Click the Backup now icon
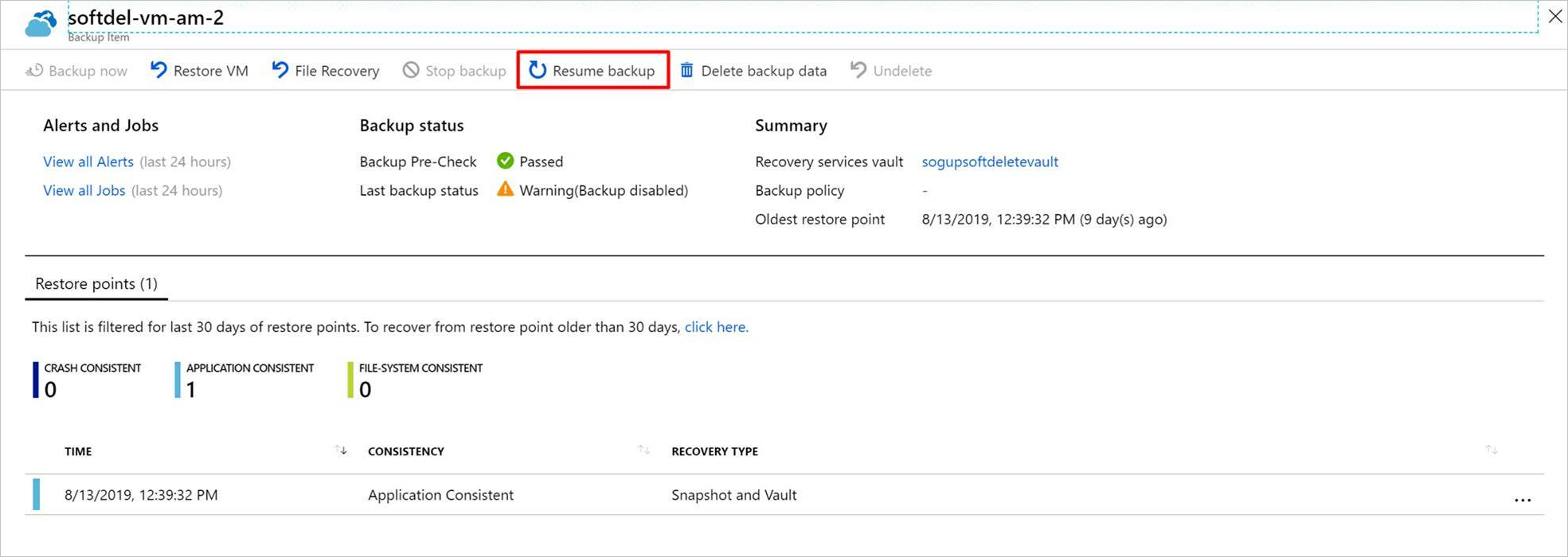 click(x=34, y=71)
